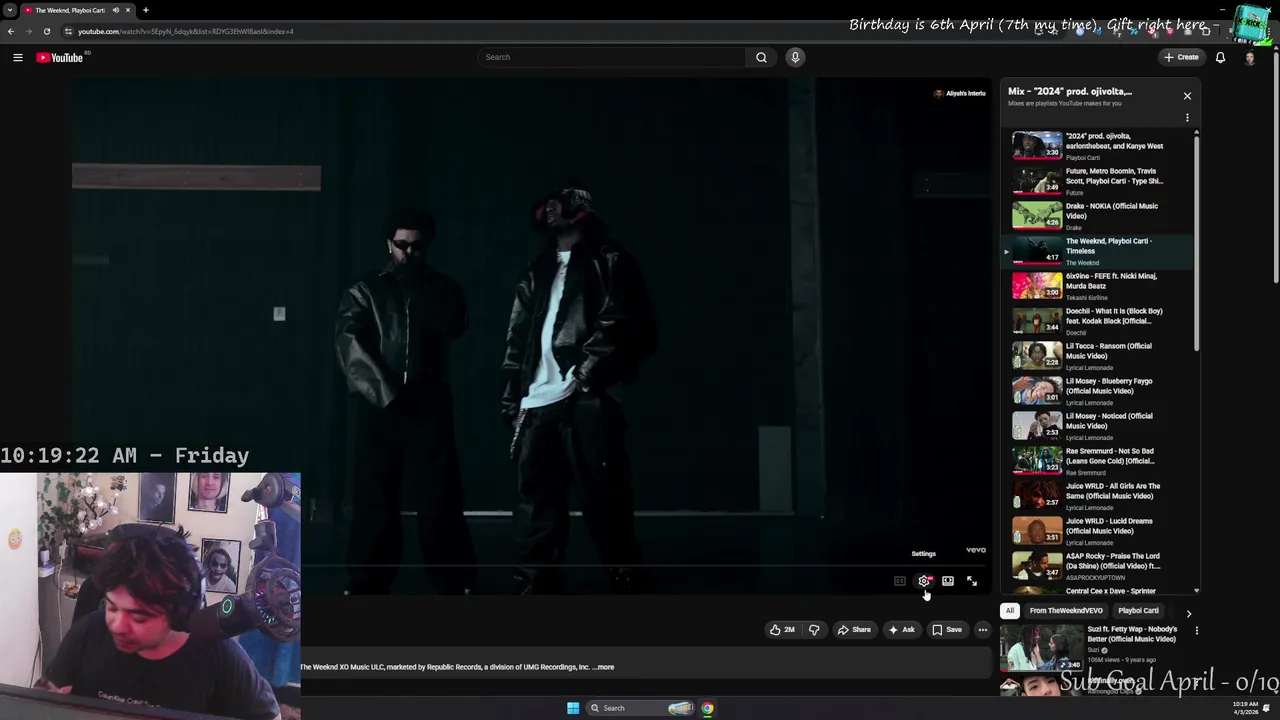
Task: Expand description with the ...more link
Action: coord(603,667)
